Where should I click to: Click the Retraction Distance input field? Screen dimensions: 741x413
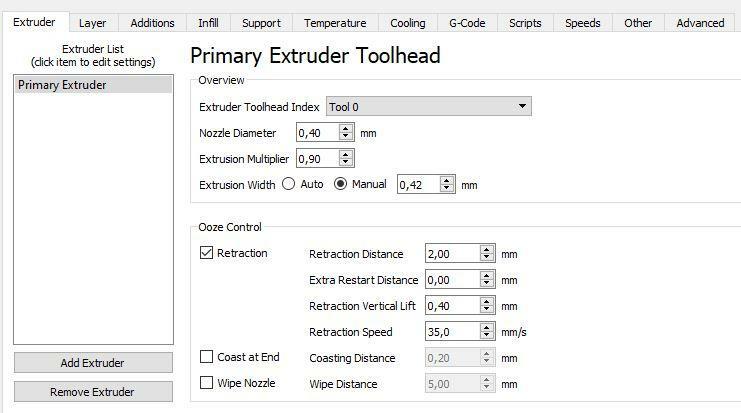pyautogui.click(x=451, y=254)
